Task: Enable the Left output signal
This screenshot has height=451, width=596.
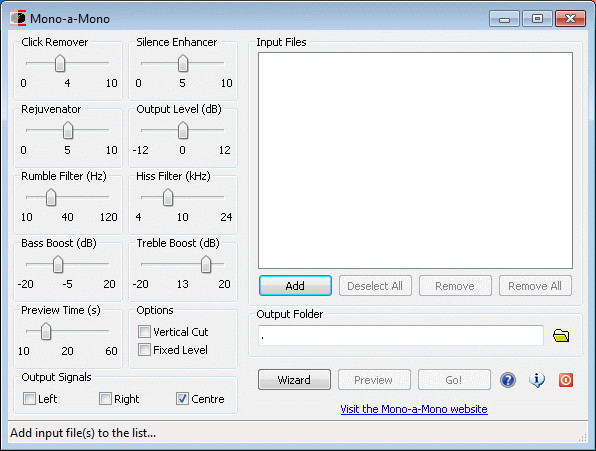Action: [29, 399]
